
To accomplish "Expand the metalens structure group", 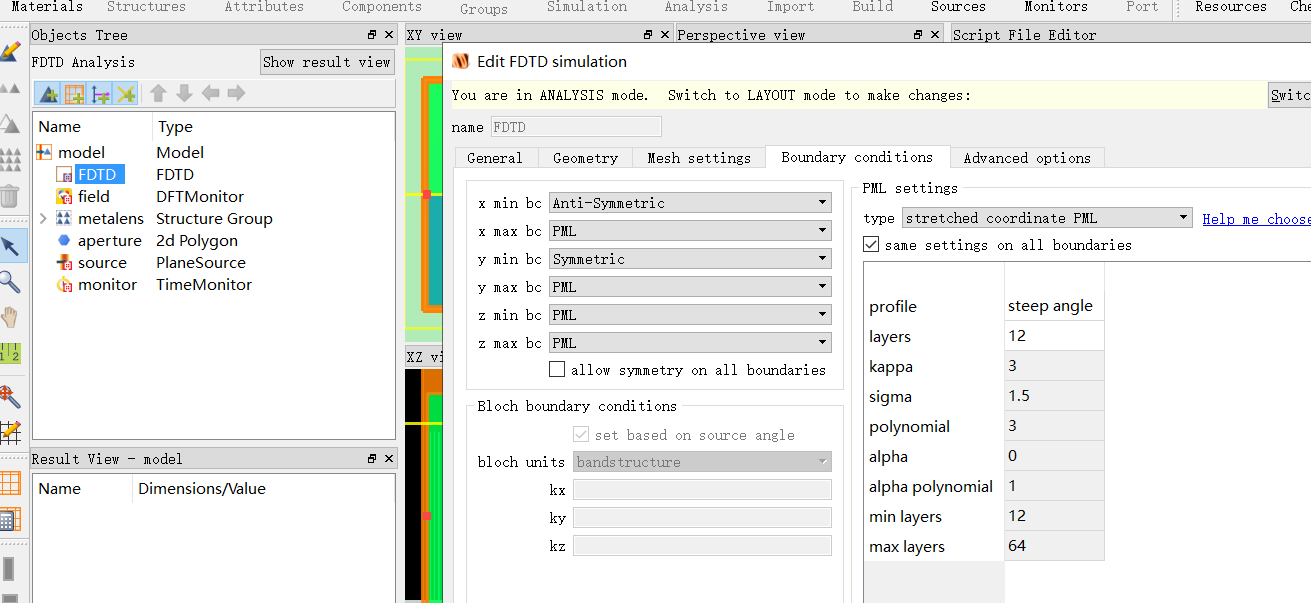I will pyautogui.click(x=43, y=218).
